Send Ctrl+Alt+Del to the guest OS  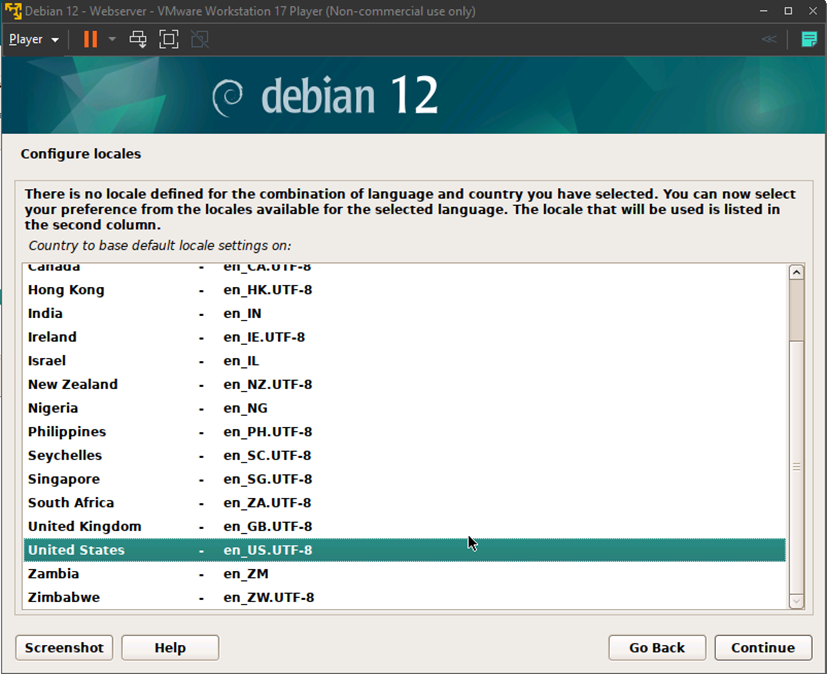coord(138,39)
